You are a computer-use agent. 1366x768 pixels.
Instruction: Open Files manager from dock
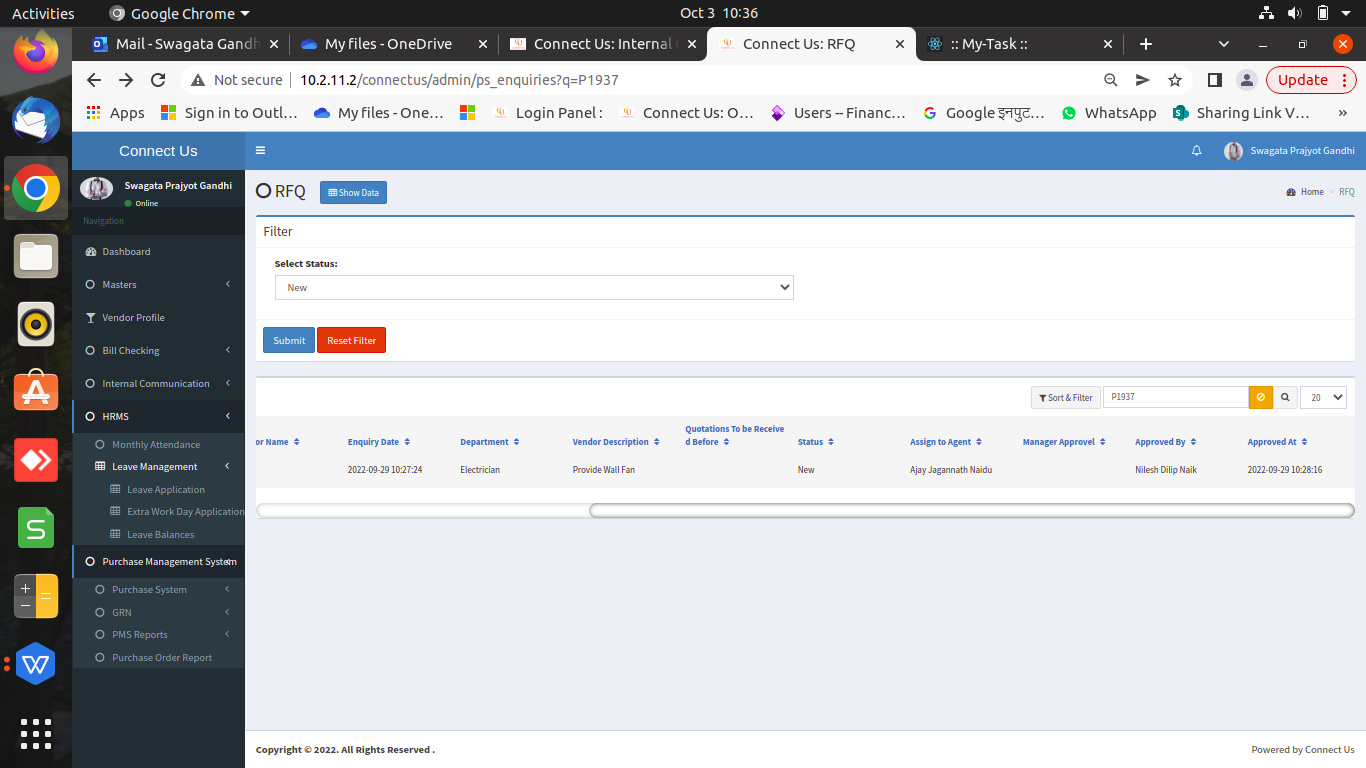[x=36, y=257]
